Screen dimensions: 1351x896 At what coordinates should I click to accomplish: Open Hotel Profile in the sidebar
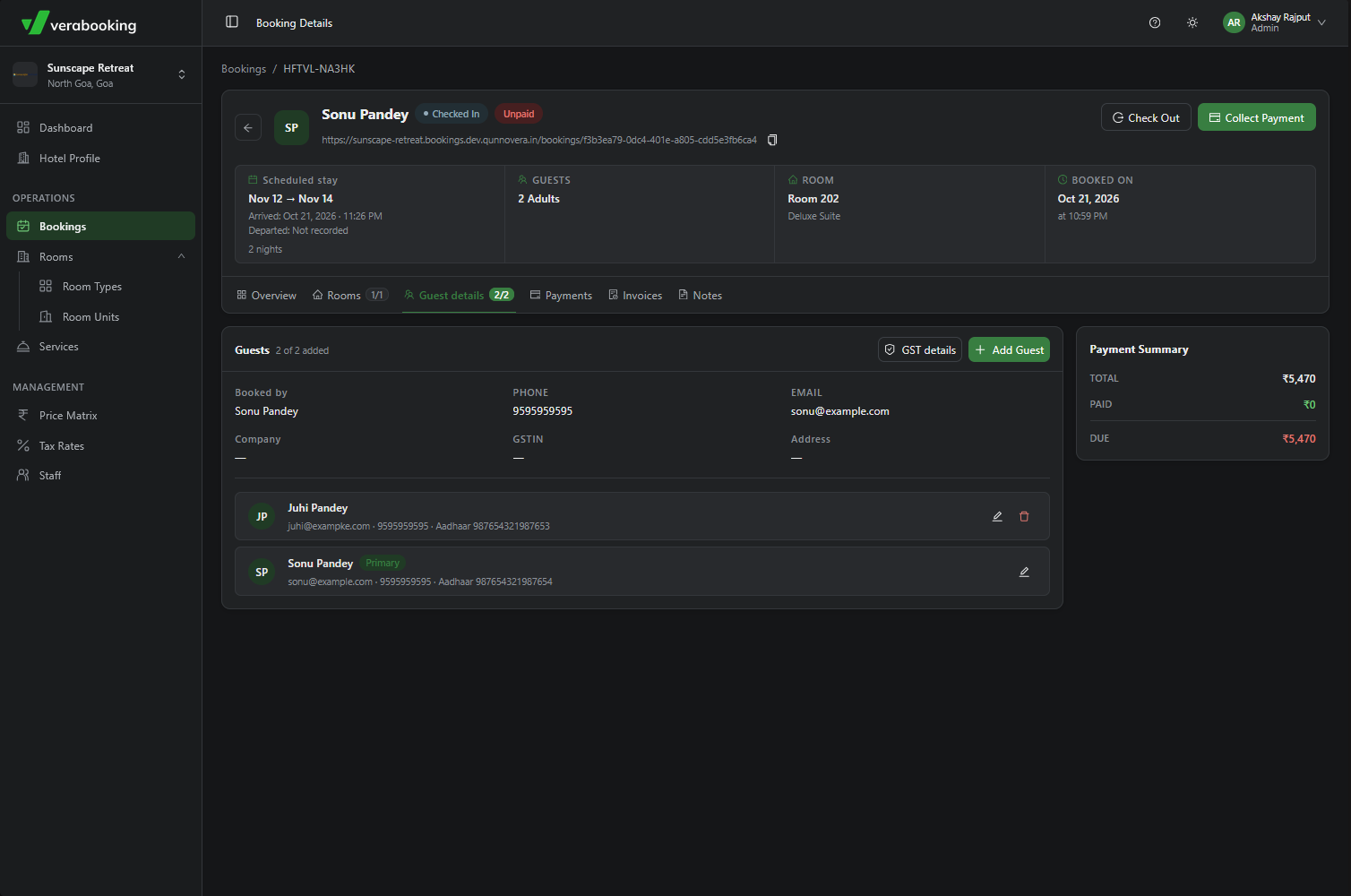[x=100, y=159]
